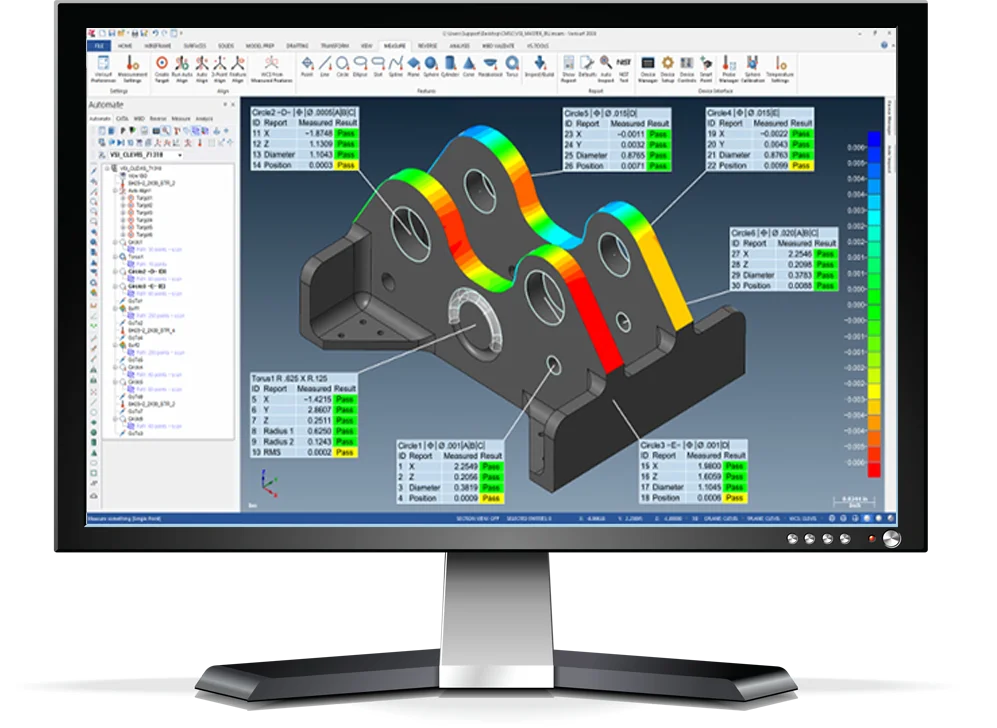Collapse the Auto Align1 tree node
This screenshot has height=728, width=997.
click(x=117, y=191)
